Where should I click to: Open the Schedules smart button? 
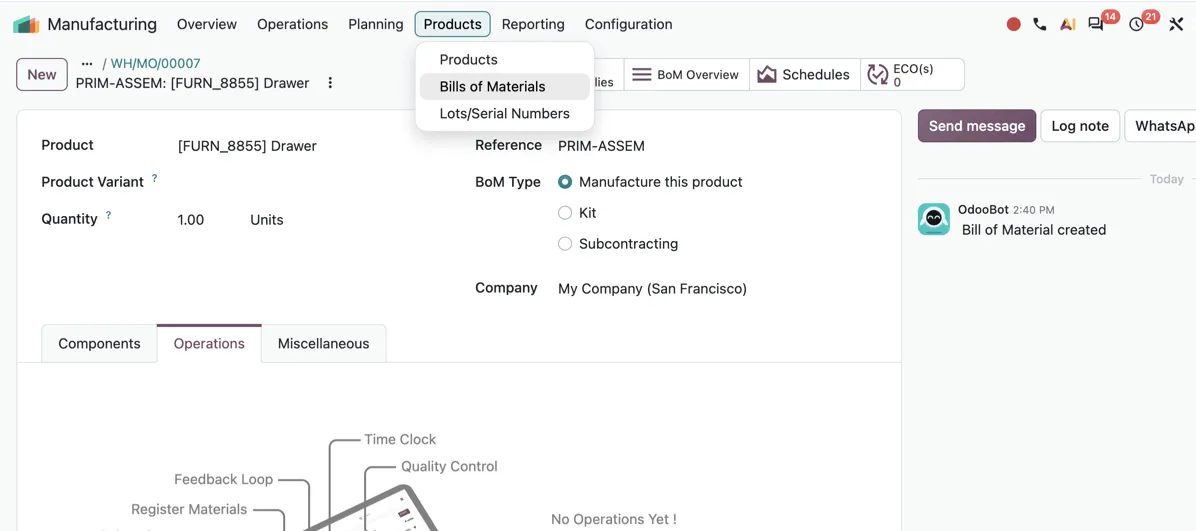click(x=805, y=75)
